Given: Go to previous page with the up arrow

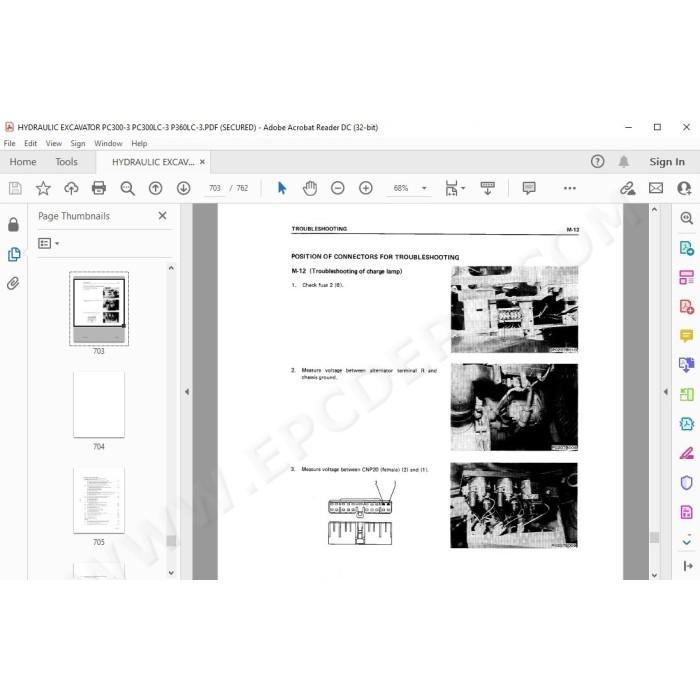Looking at the screenshot, I should (x=155, y=188).
